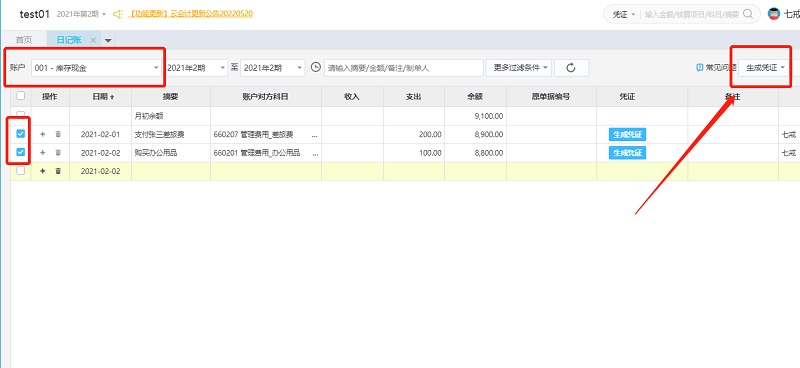Click the search magnifier icon
The height and width of the screenshot is (368, 800).
coord(748,14)
